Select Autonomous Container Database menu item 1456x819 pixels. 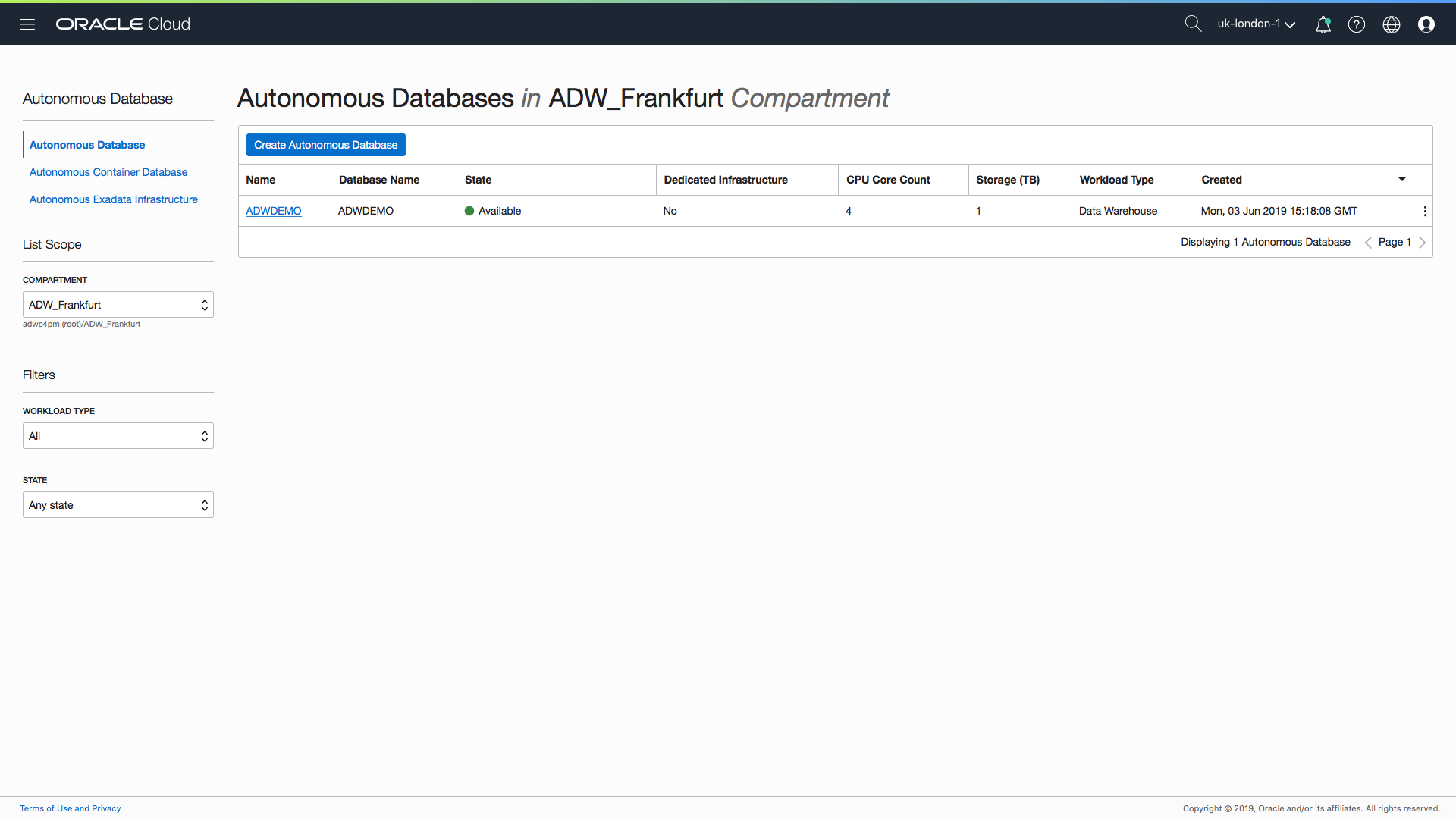108,172
